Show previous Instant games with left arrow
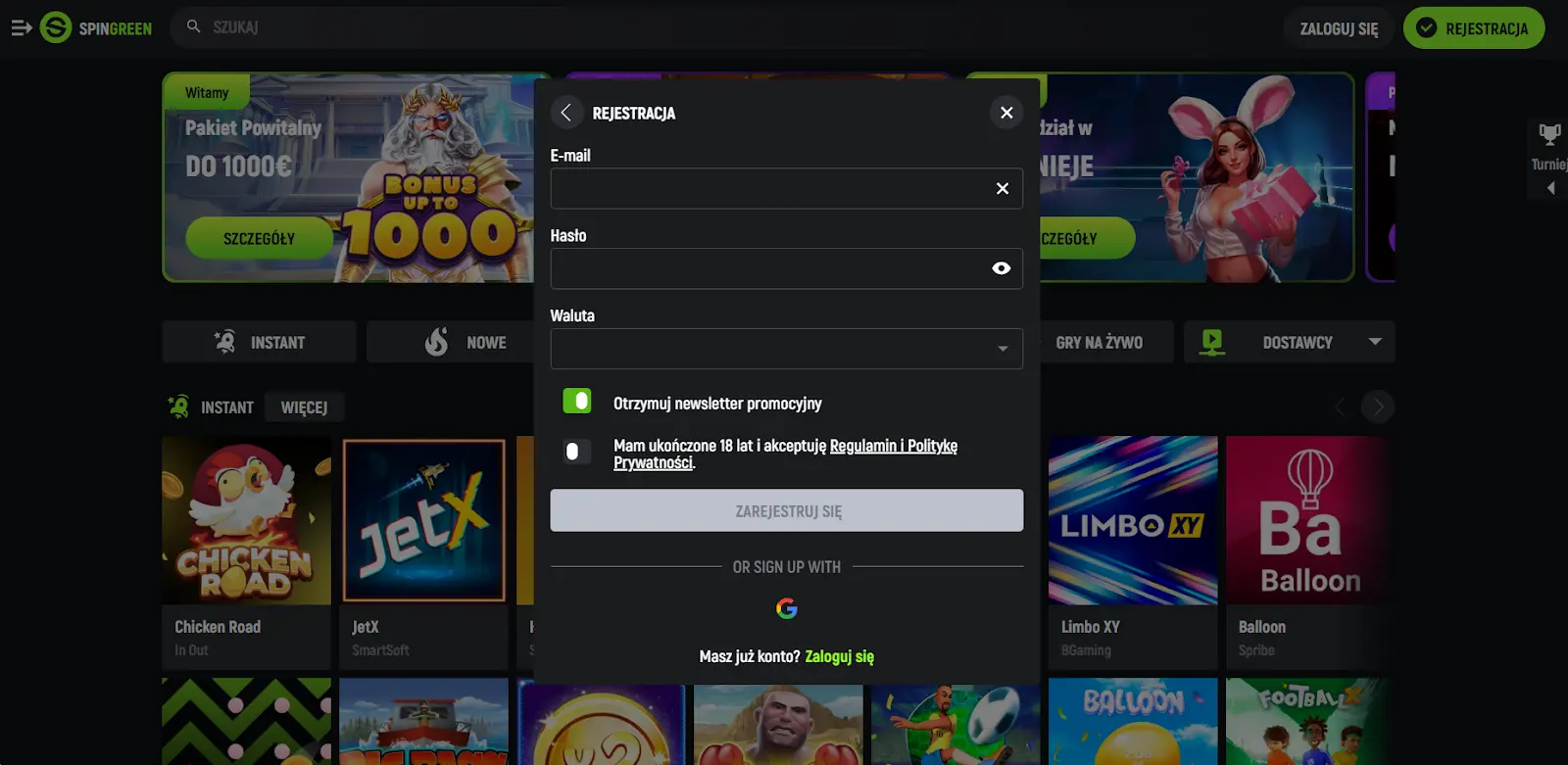The height and width of the screenshot is (765, 1568). 1341,406
